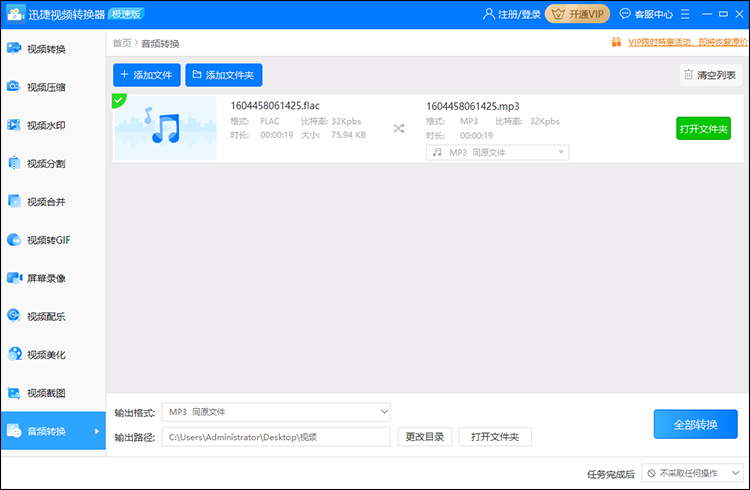Image resolution: width=750 pixels, height=490 pixels.
Task: Click the 注册/登录 text
Action: (519, 14)
